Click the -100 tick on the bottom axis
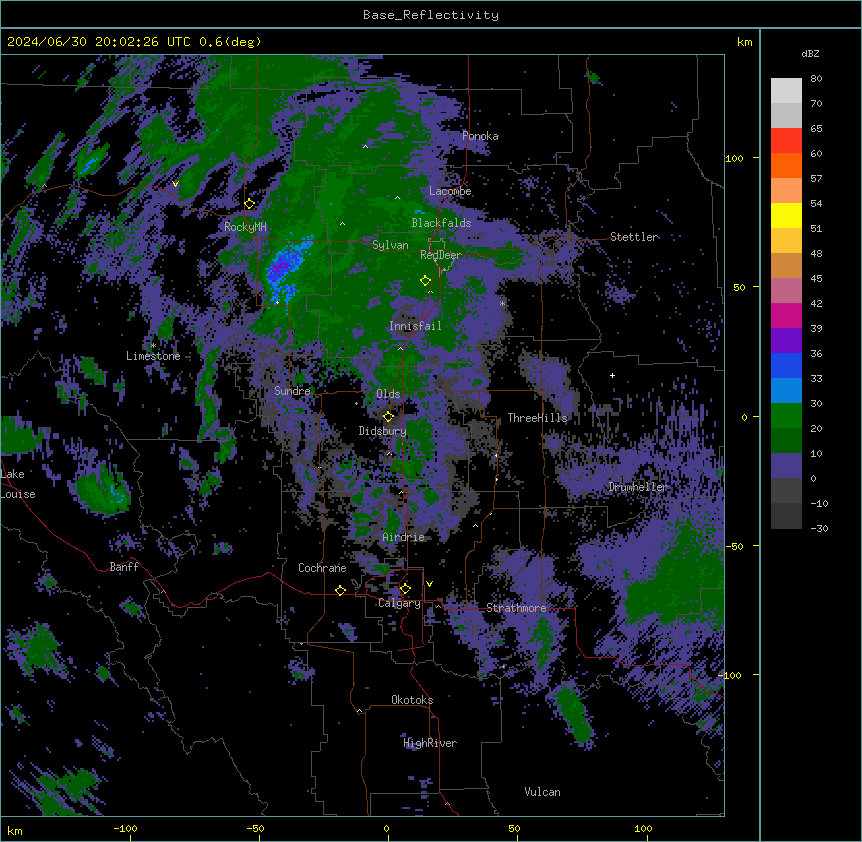Viewport: 862px width, 842px height. tap(125, 828)
